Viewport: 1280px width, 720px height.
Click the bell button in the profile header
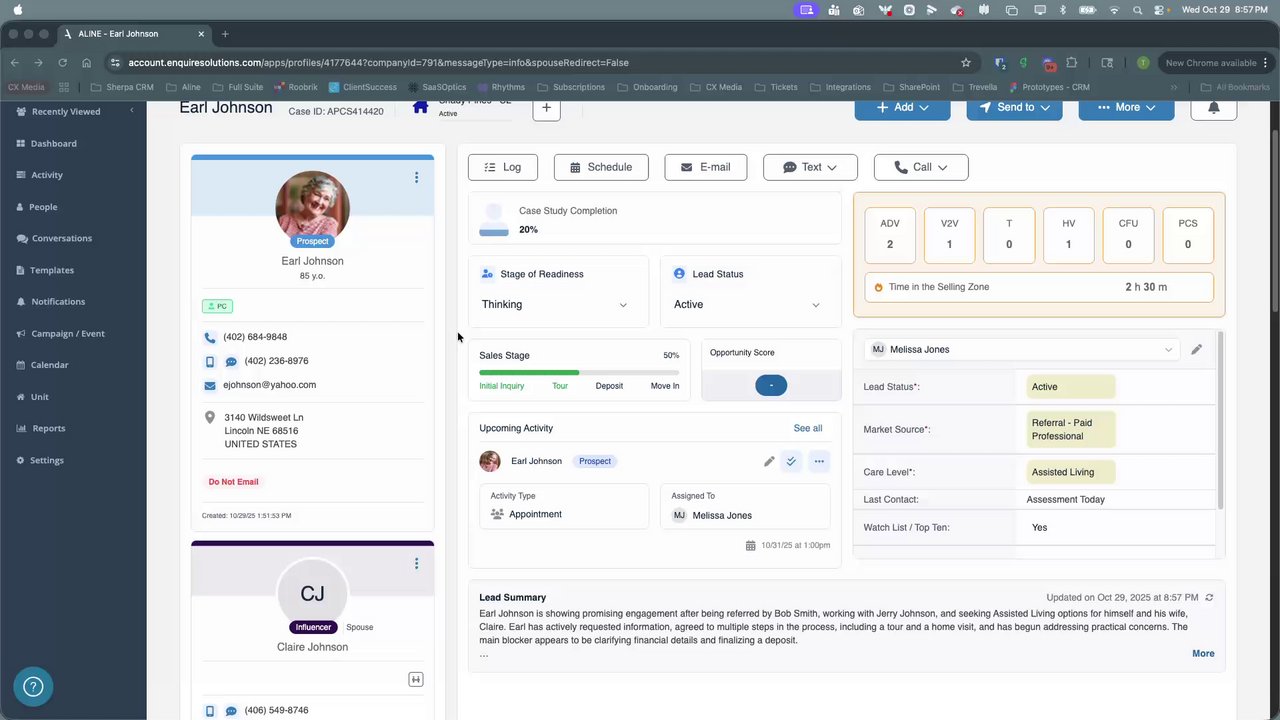tap(1213, 107)
